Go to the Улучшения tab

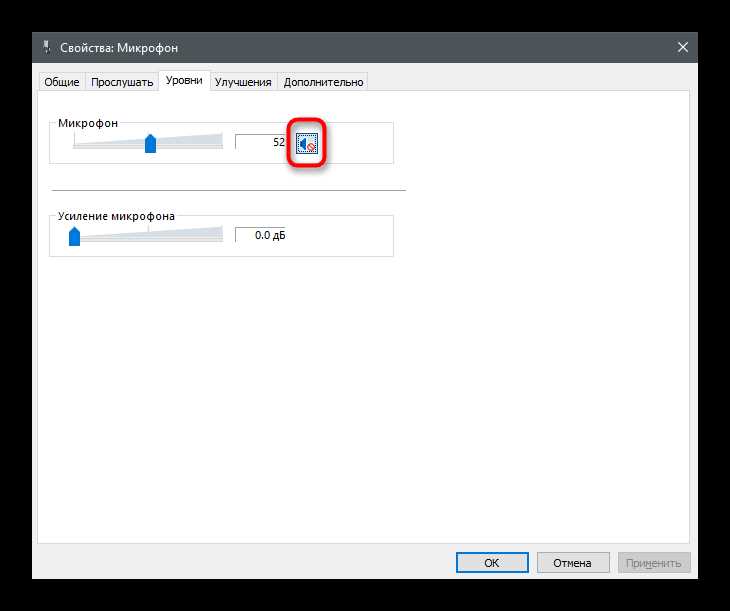(243, 82)
